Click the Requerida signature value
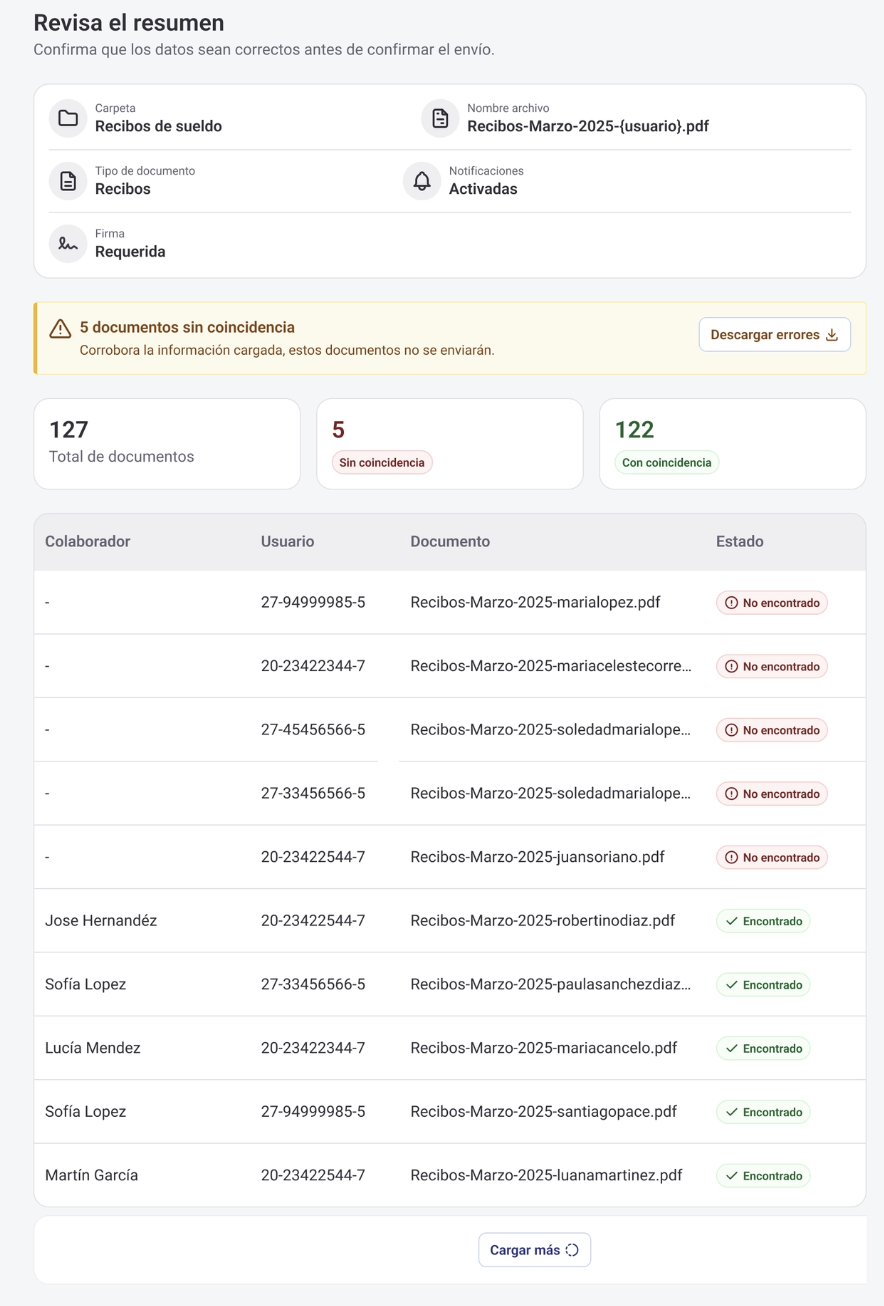Screen dimensions: 884x1306 point(130,252)
